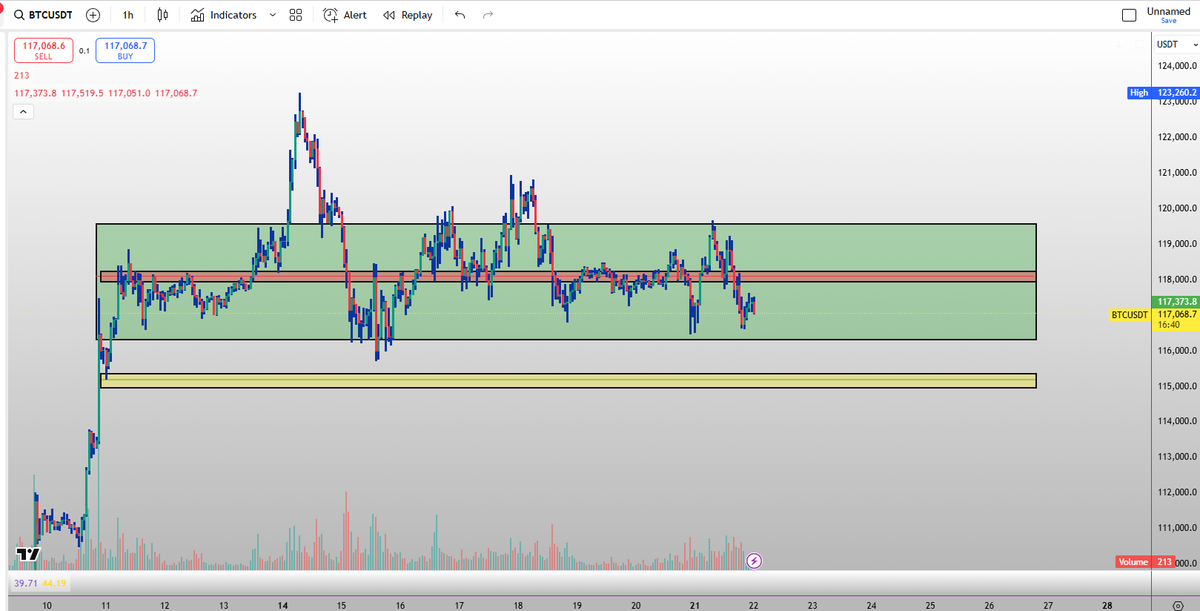Open the layout setup square icon
The width and height of the screenshot is (1200, 611).
point(1129,15)
